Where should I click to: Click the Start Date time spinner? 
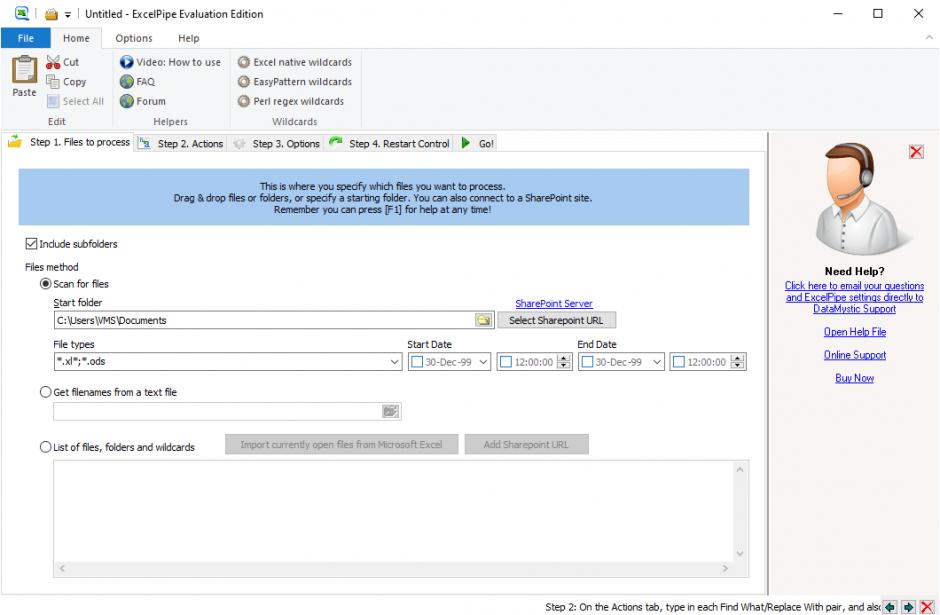tap(564, 362)
